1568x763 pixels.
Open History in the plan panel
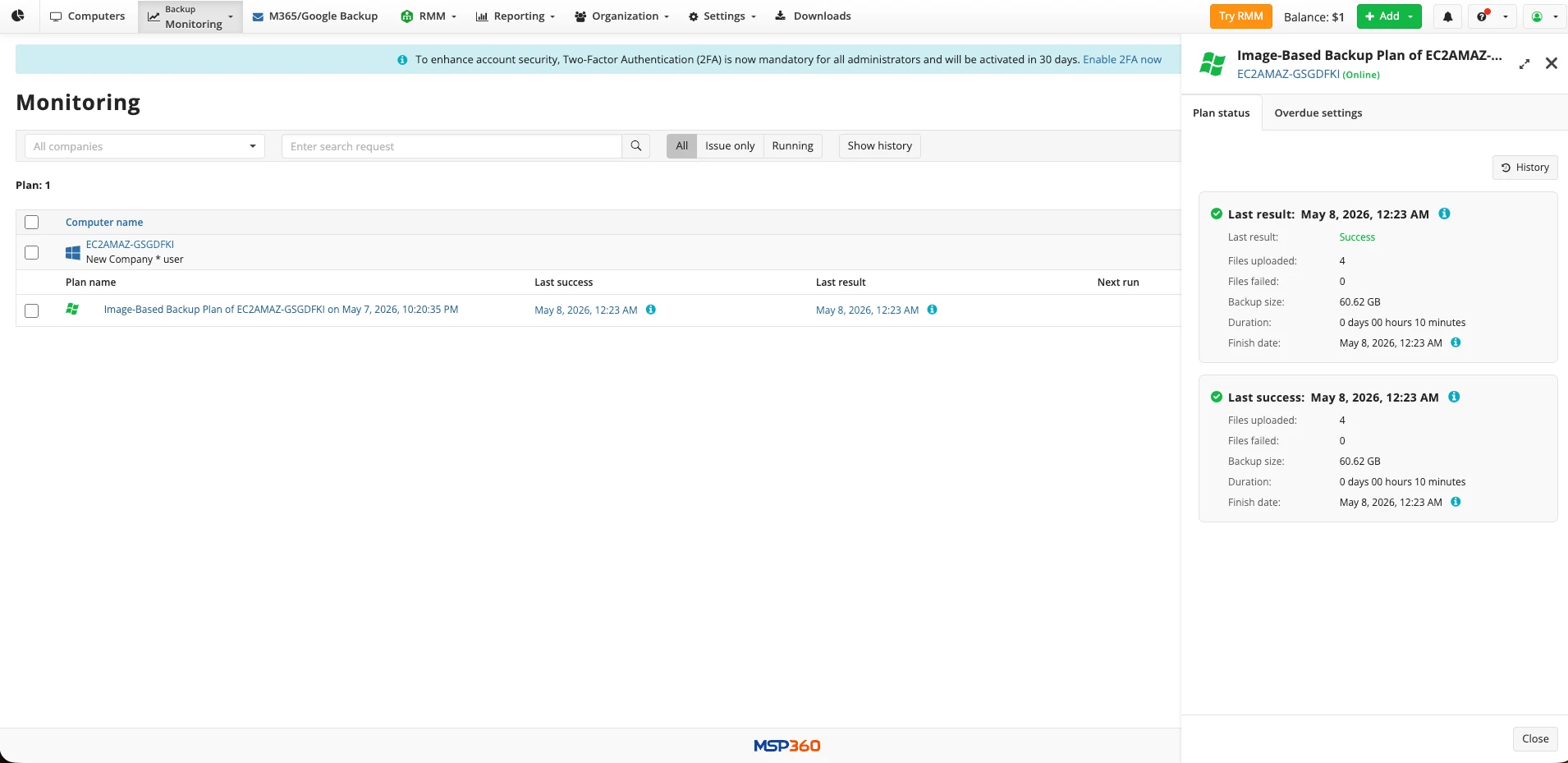click(x=1525, y=168)
